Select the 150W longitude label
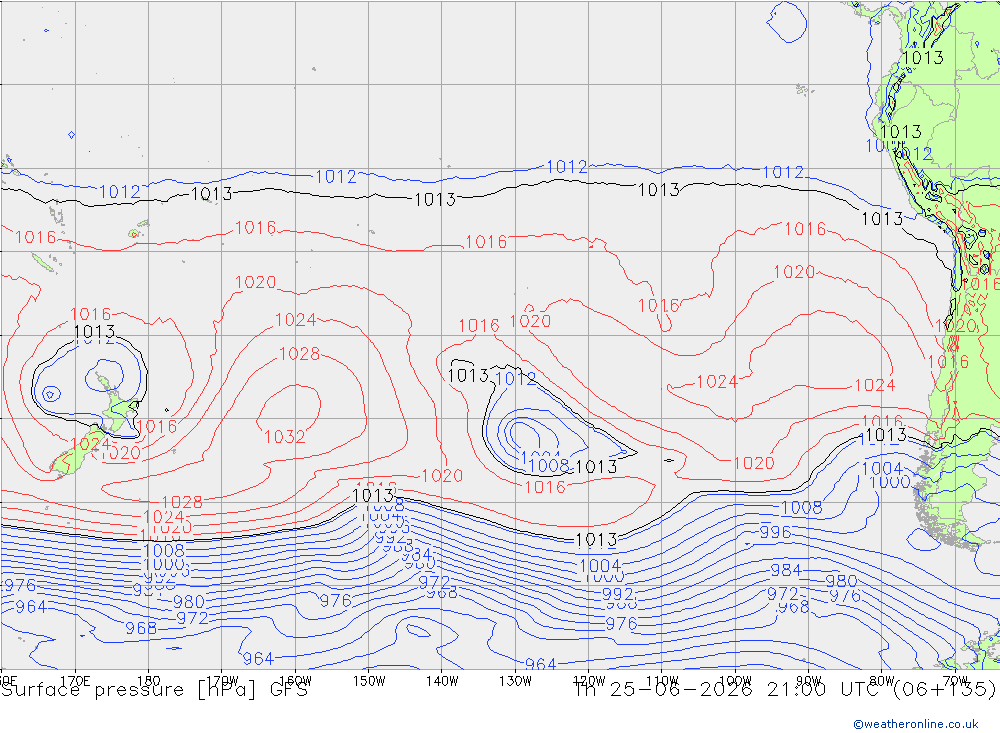The image size is (1000, 733). 369,681
